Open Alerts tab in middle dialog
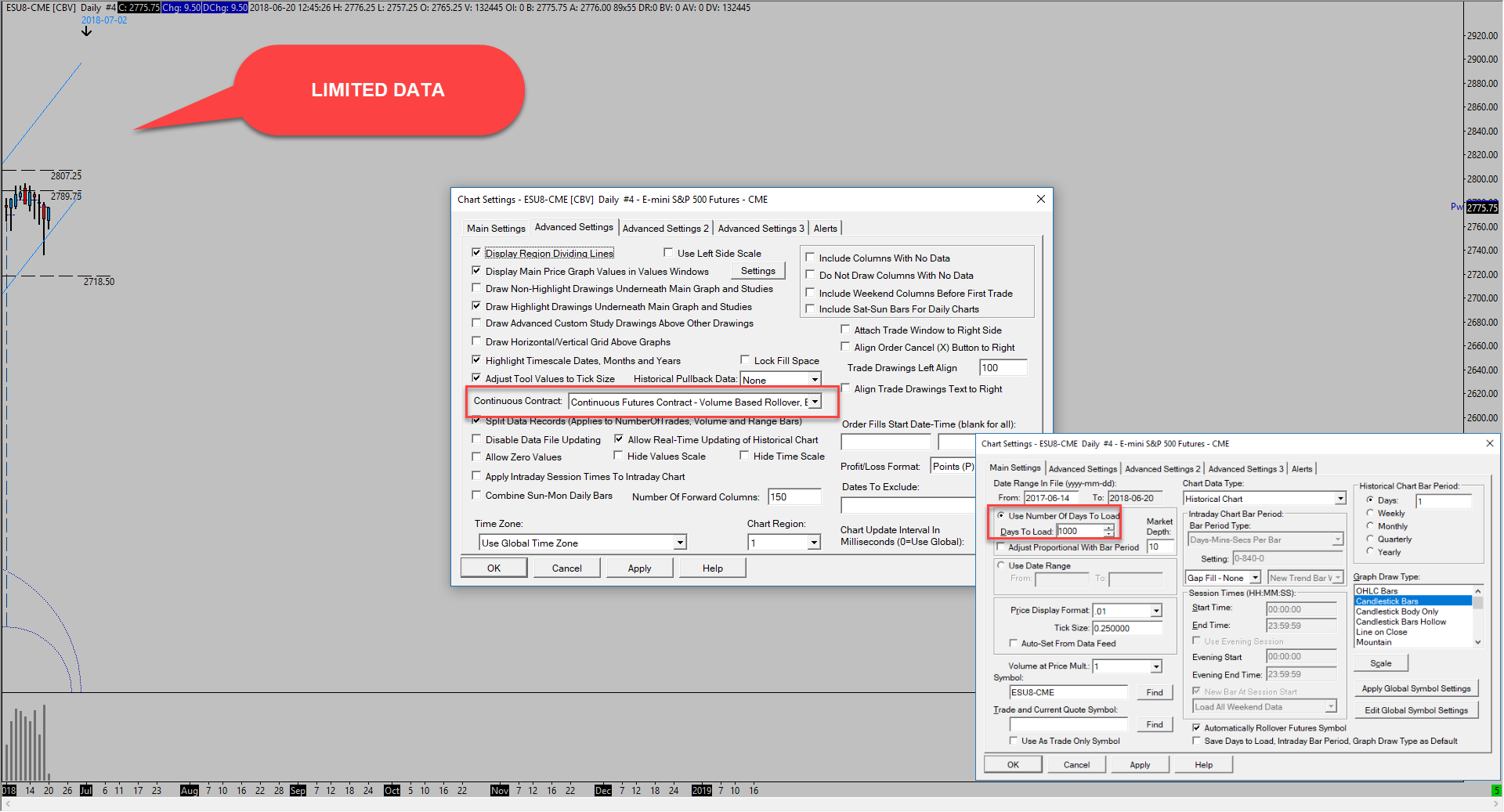The image size is (1504, 812). [x=825, y=229]
